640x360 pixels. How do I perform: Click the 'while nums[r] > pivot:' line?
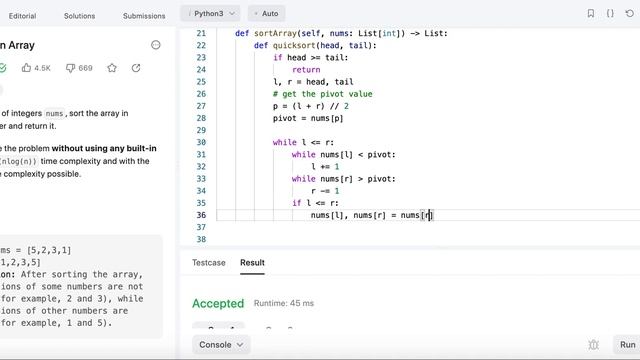[344, 179]
